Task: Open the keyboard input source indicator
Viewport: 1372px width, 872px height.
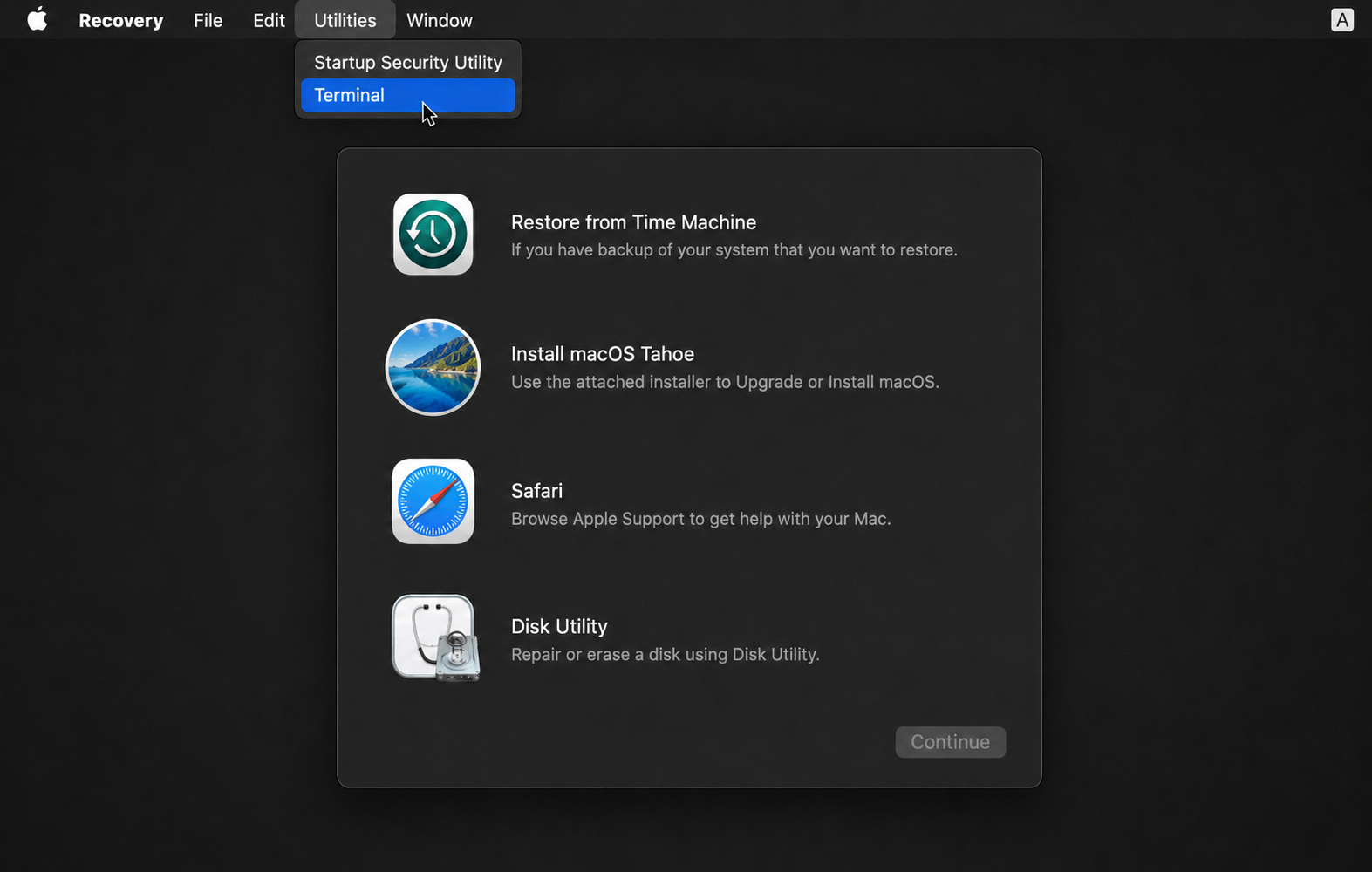Action: (x=1342, y=19)
